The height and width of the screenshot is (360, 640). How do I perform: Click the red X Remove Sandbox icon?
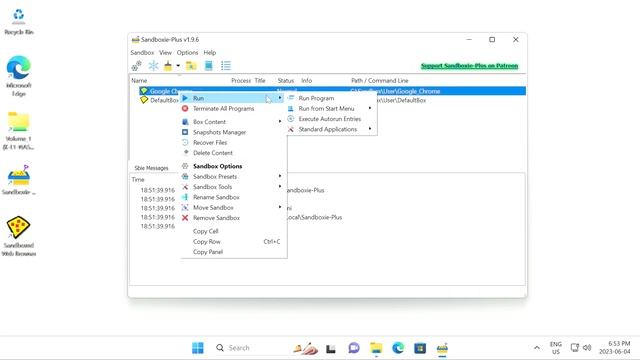pos(185,218)
